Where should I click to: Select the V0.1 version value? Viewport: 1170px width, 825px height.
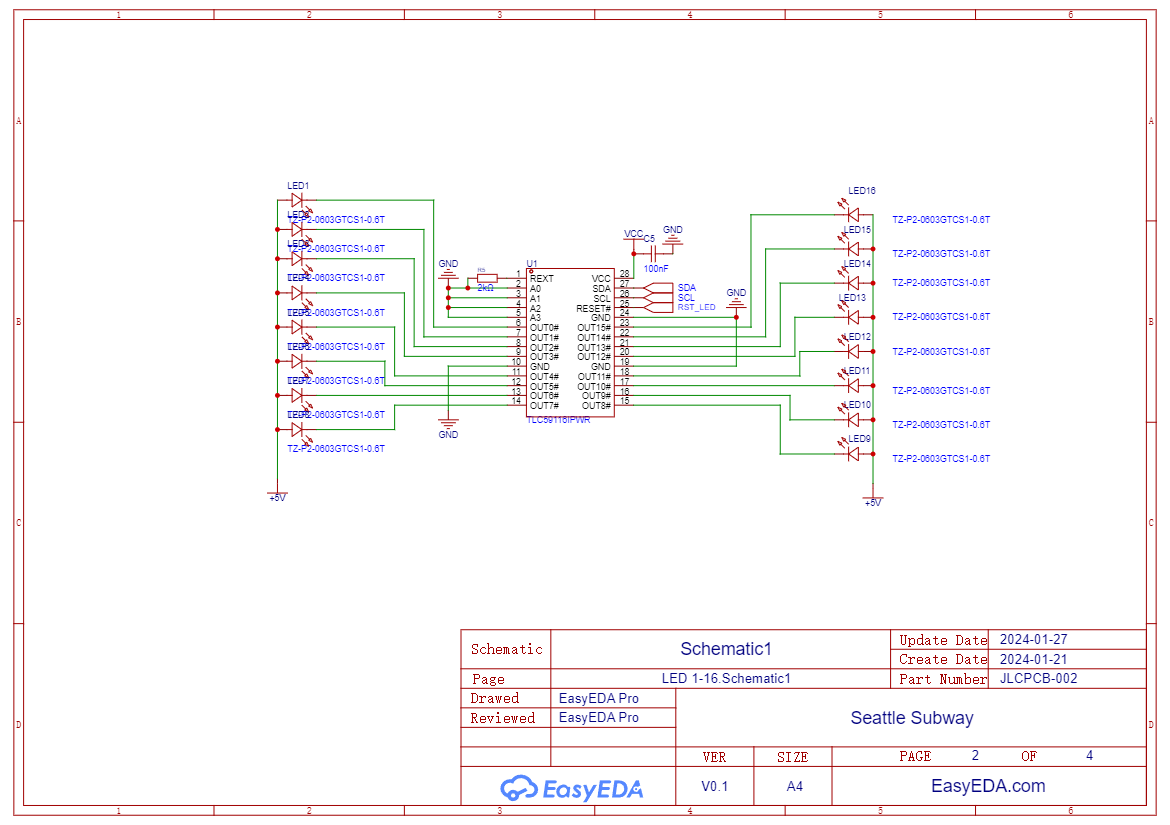[x=714, y=786]
